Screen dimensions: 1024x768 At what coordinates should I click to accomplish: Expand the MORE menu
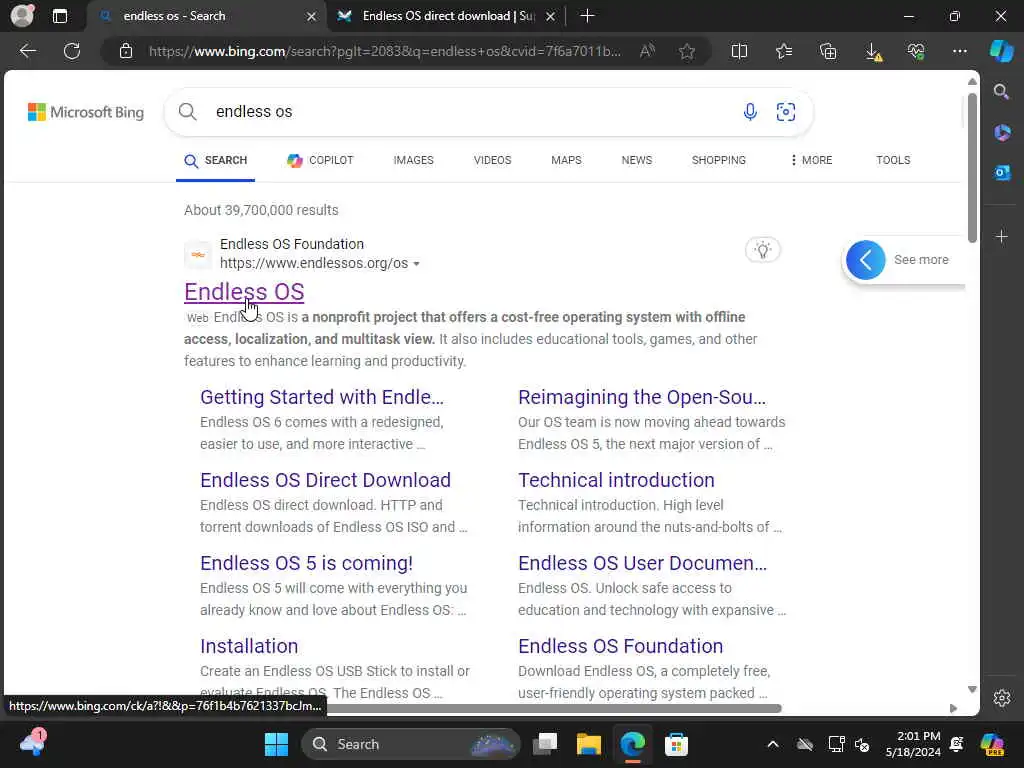point(811,160)
